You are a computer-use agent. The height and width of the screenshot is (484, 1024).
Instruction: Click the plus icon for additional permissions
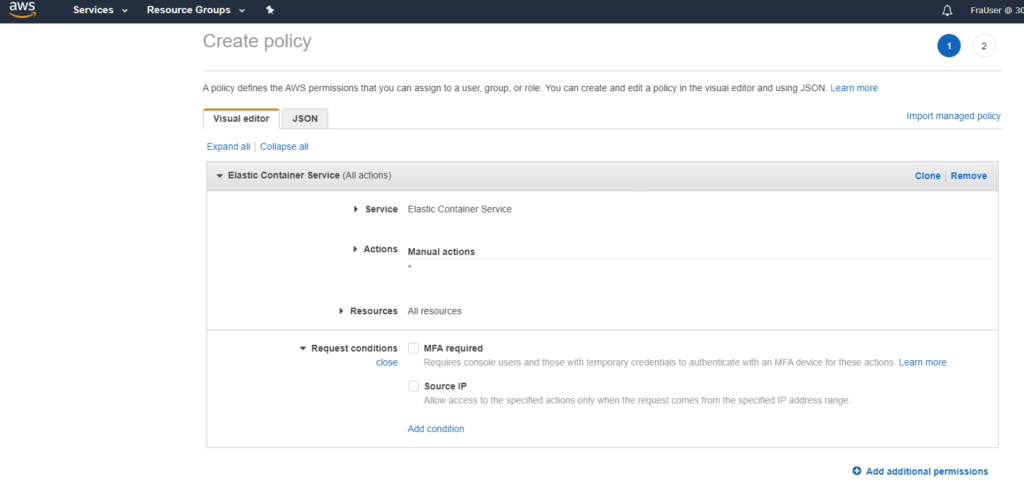[856, 471]
